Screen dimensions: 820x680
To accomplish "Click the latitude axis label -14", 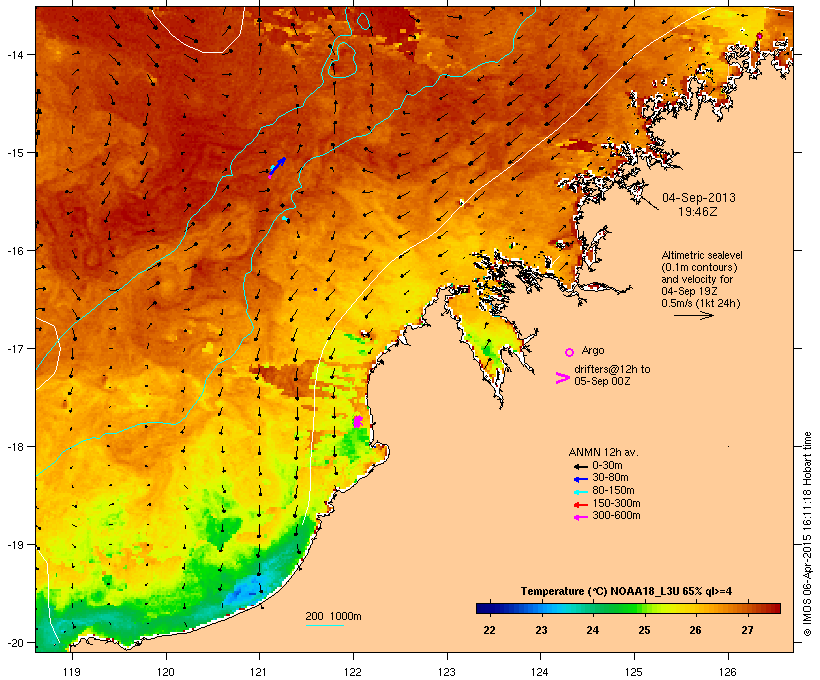I will tap(14, 54).
